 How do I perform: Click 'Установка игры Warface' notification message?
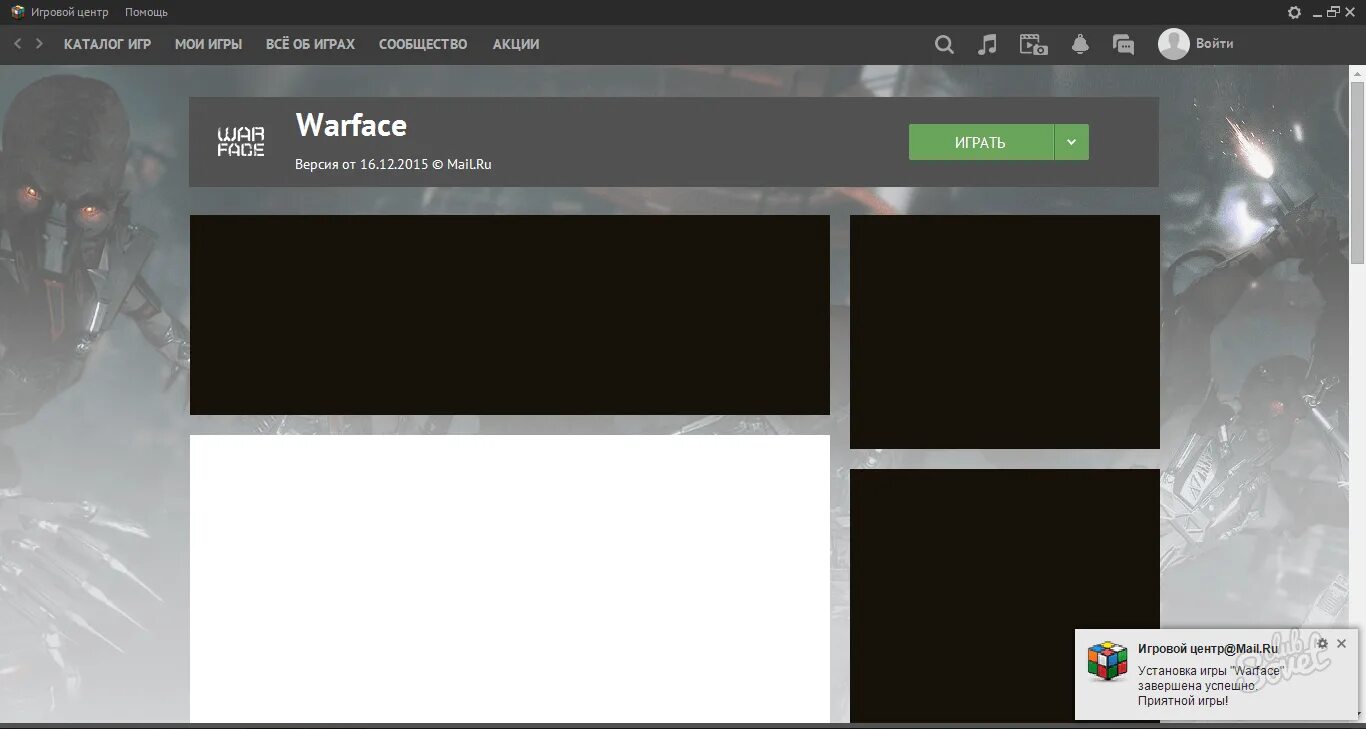click(1209, 685)
